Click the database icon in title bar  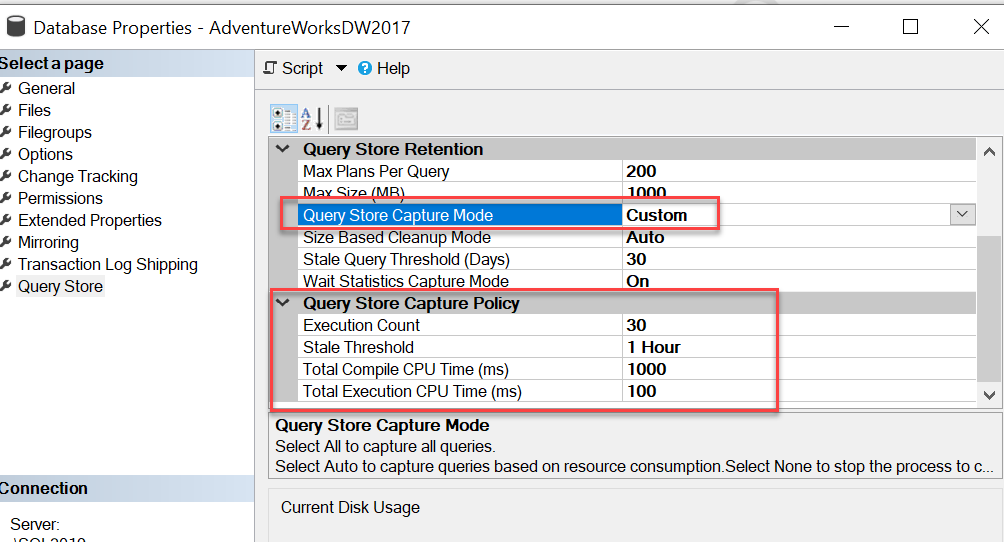16,26
